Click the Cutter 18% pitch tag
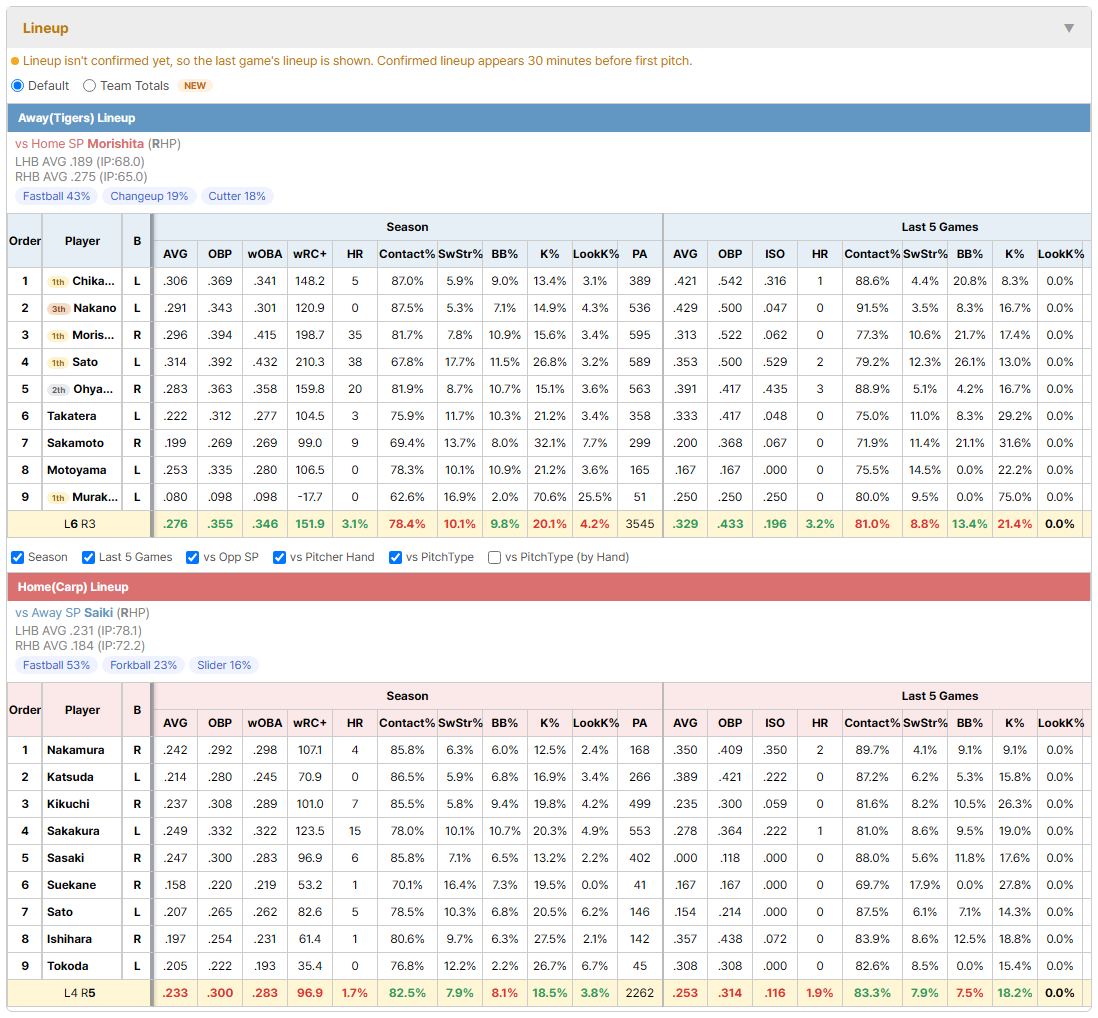The image size is (1098, 1018). tap(237, 196)
